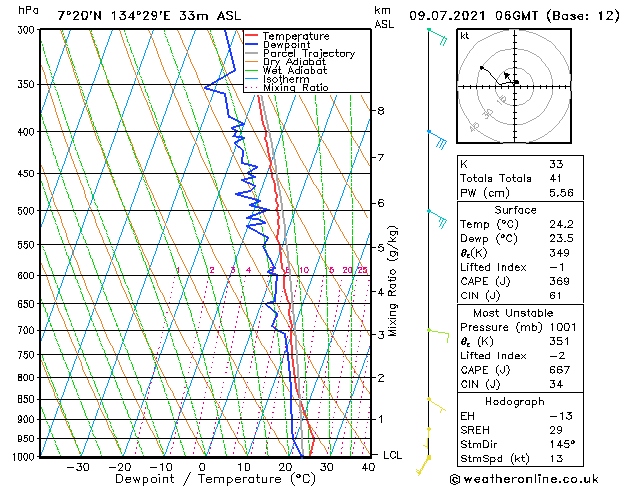
Task: Click the -30 temperature axis label
Action: 77,467
